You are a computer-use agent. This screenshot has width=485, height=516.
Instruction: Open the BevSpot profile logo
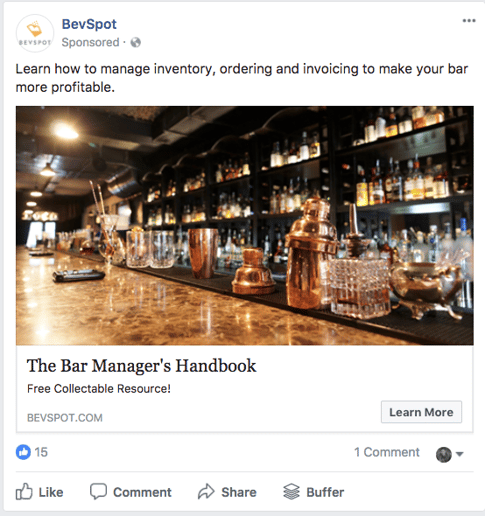coord(35,33)
